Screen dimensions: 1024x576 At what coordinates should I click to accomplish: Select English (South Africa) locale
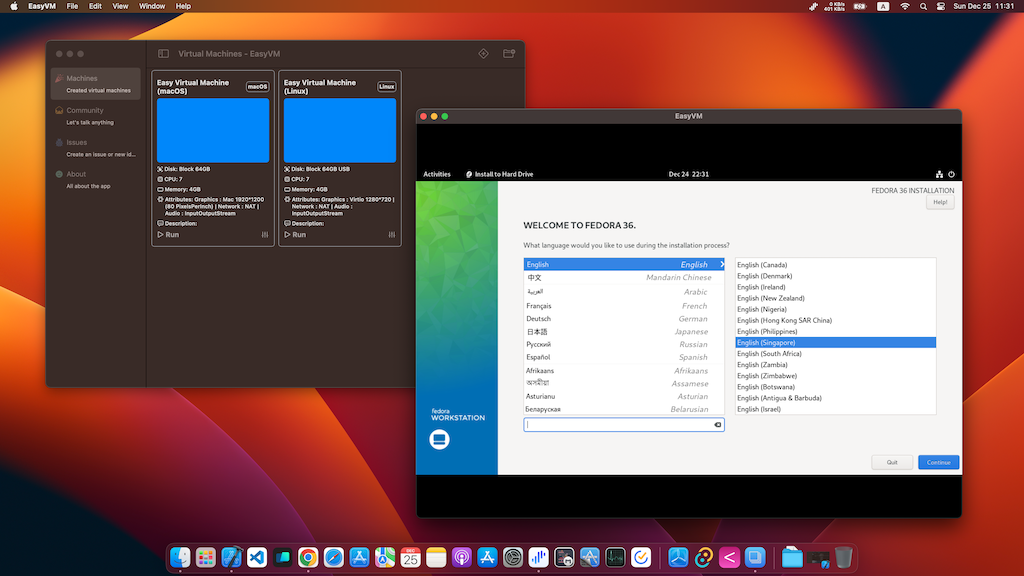(835, 354)
